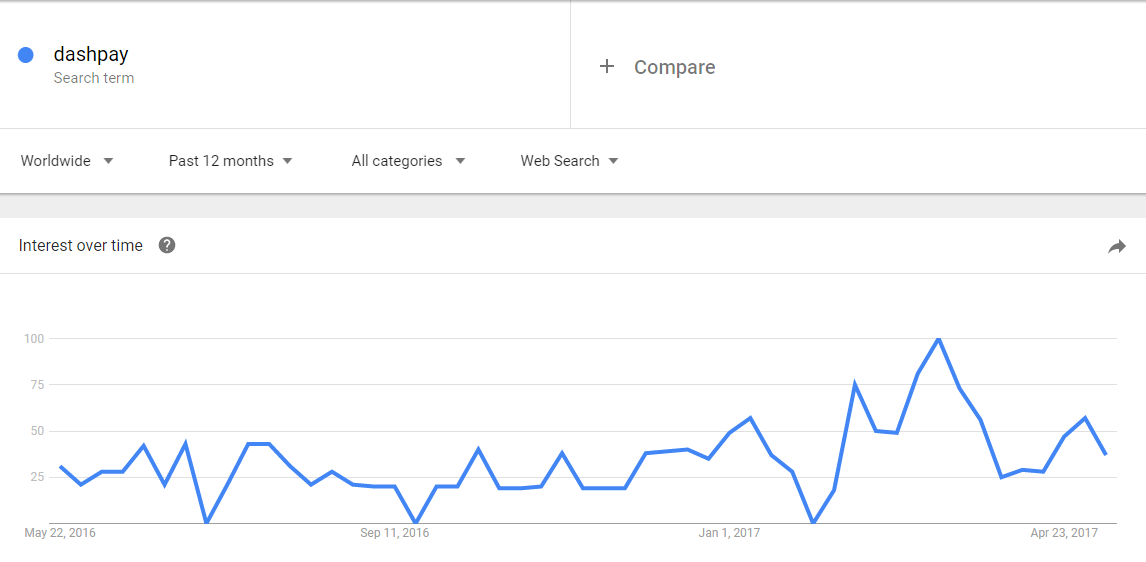Viewport: 1146px width, 562px height.
Task: Click the Search term label under dashpay
Action: pos(94,78)
